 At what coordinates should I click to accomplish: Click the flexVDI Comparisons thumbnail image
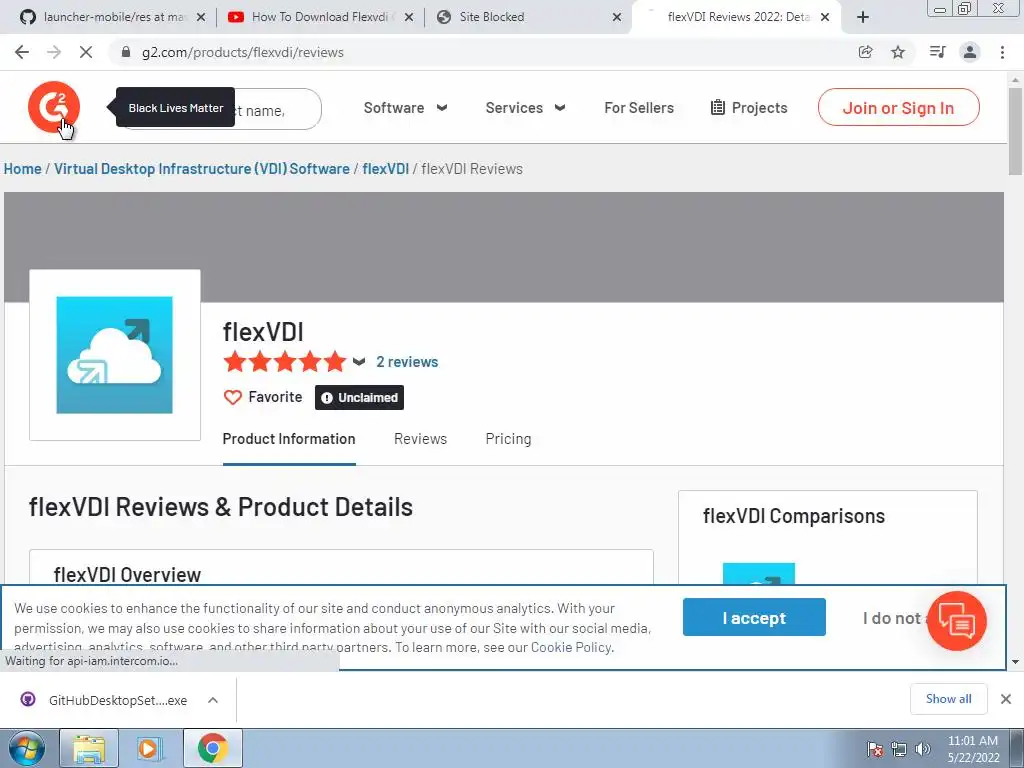coord(759,573)
